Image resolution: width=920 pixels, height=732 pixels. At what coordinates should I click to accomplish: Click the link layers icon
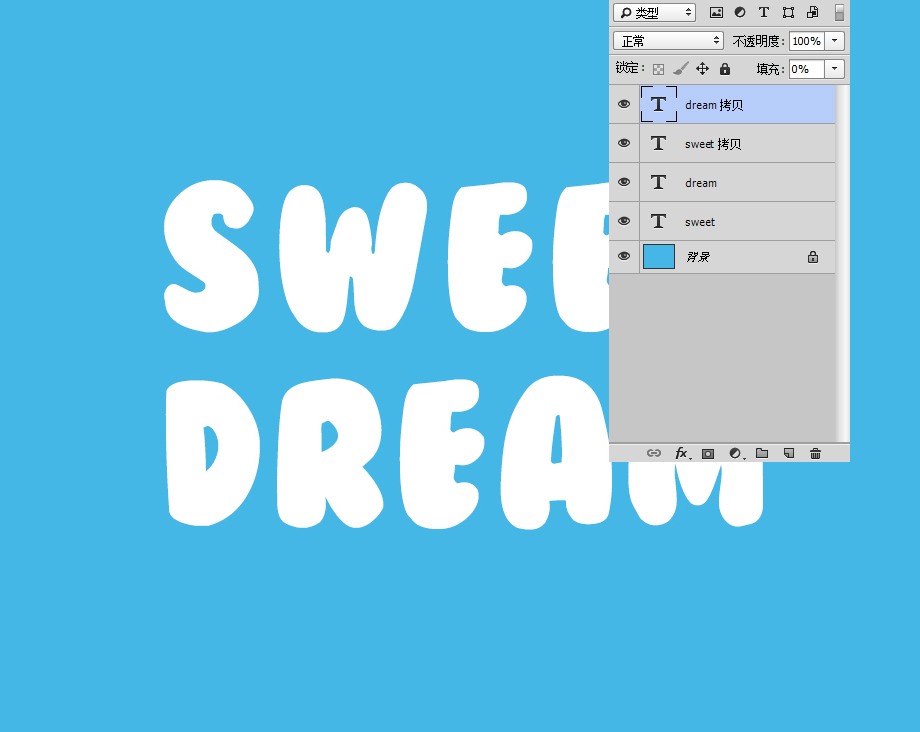(654, 453)
